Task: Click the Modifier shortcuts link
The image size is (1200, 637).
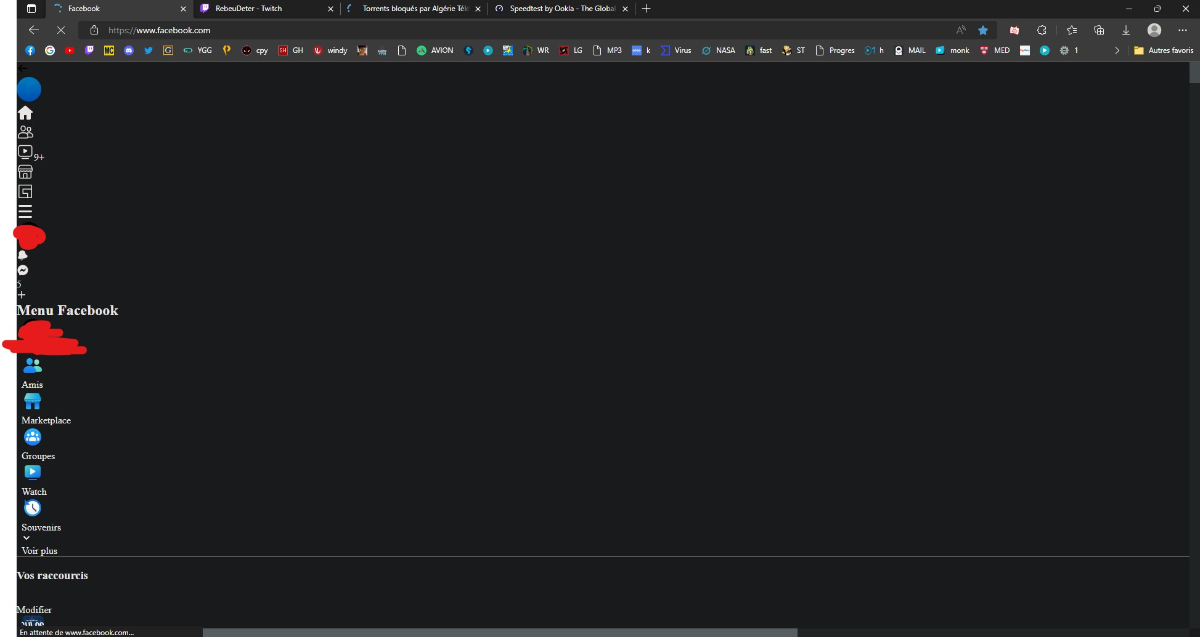Action: [x=34, y=610]
